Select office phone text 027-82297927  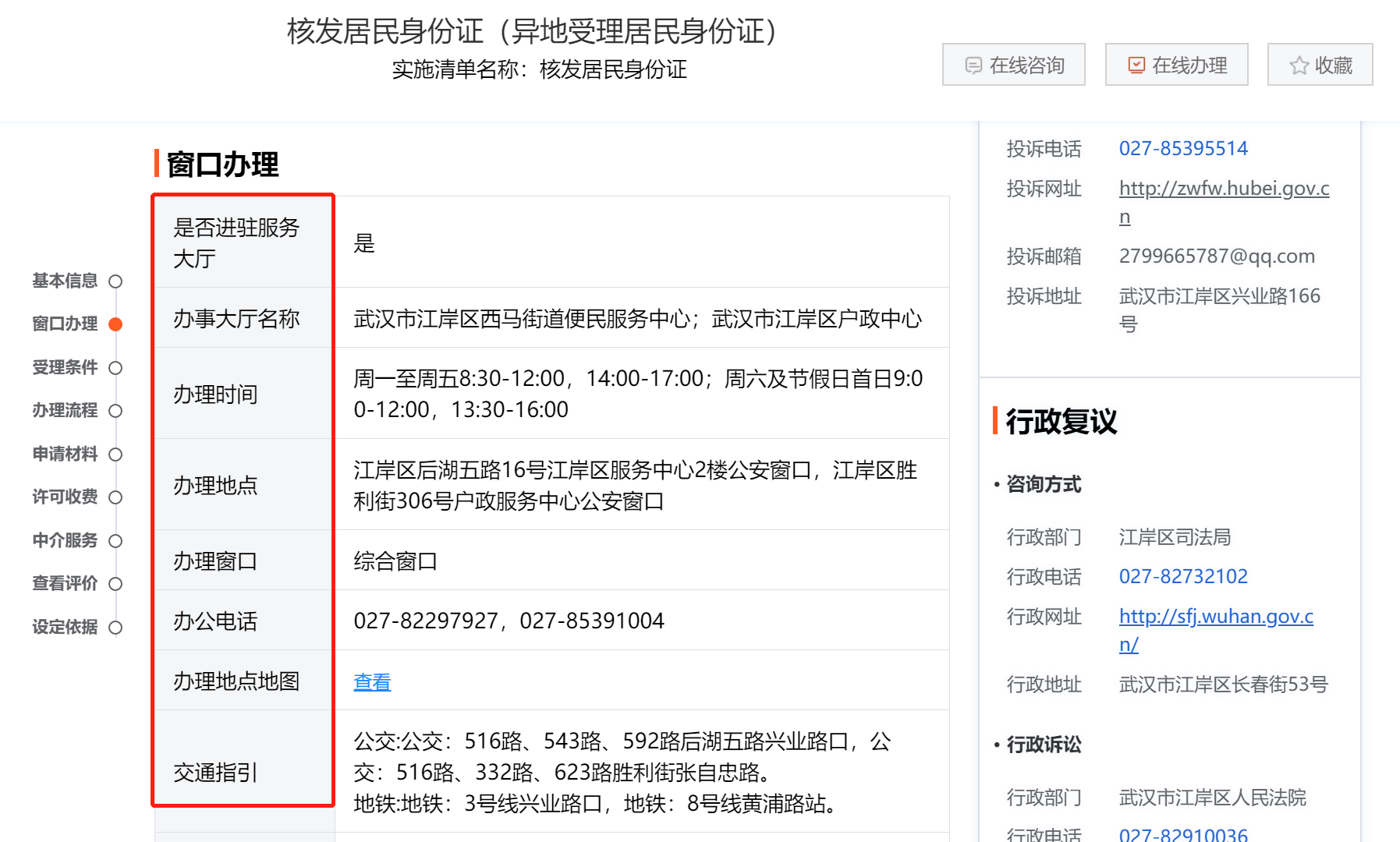(426, 621)
